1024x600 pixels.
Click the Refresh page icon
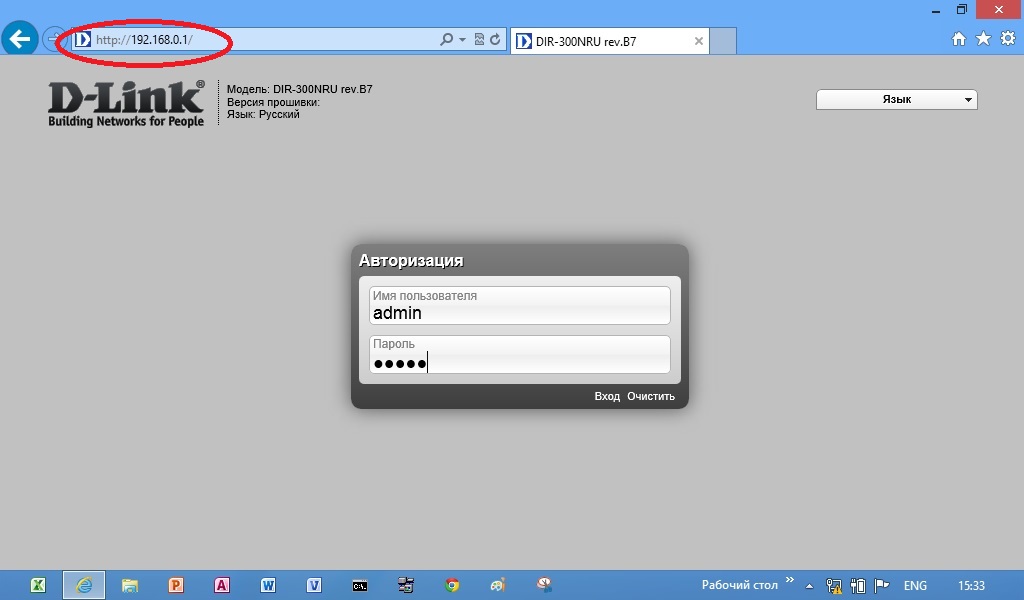click(494, 40)
